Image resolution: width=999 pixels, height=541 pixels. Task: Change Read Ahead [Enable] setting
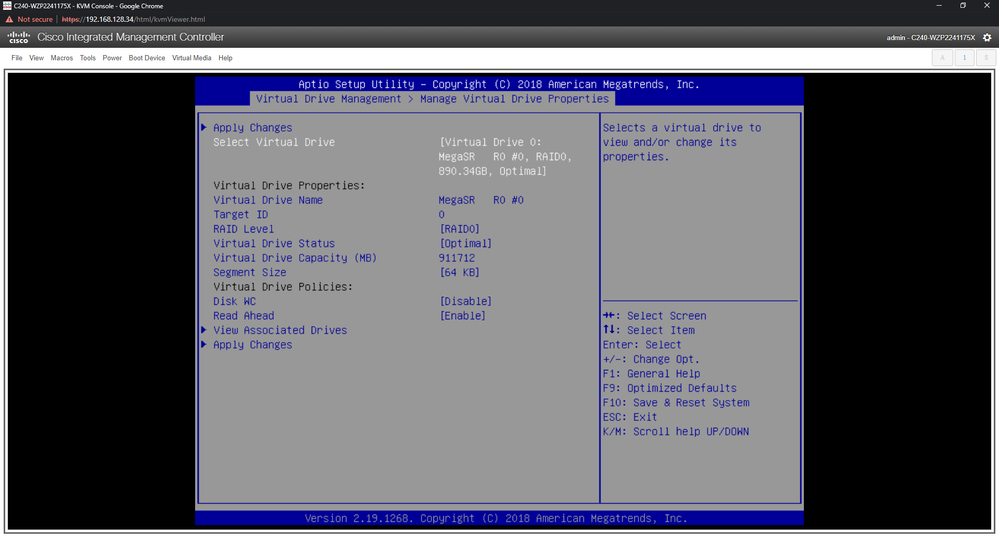tap(463, 315)
